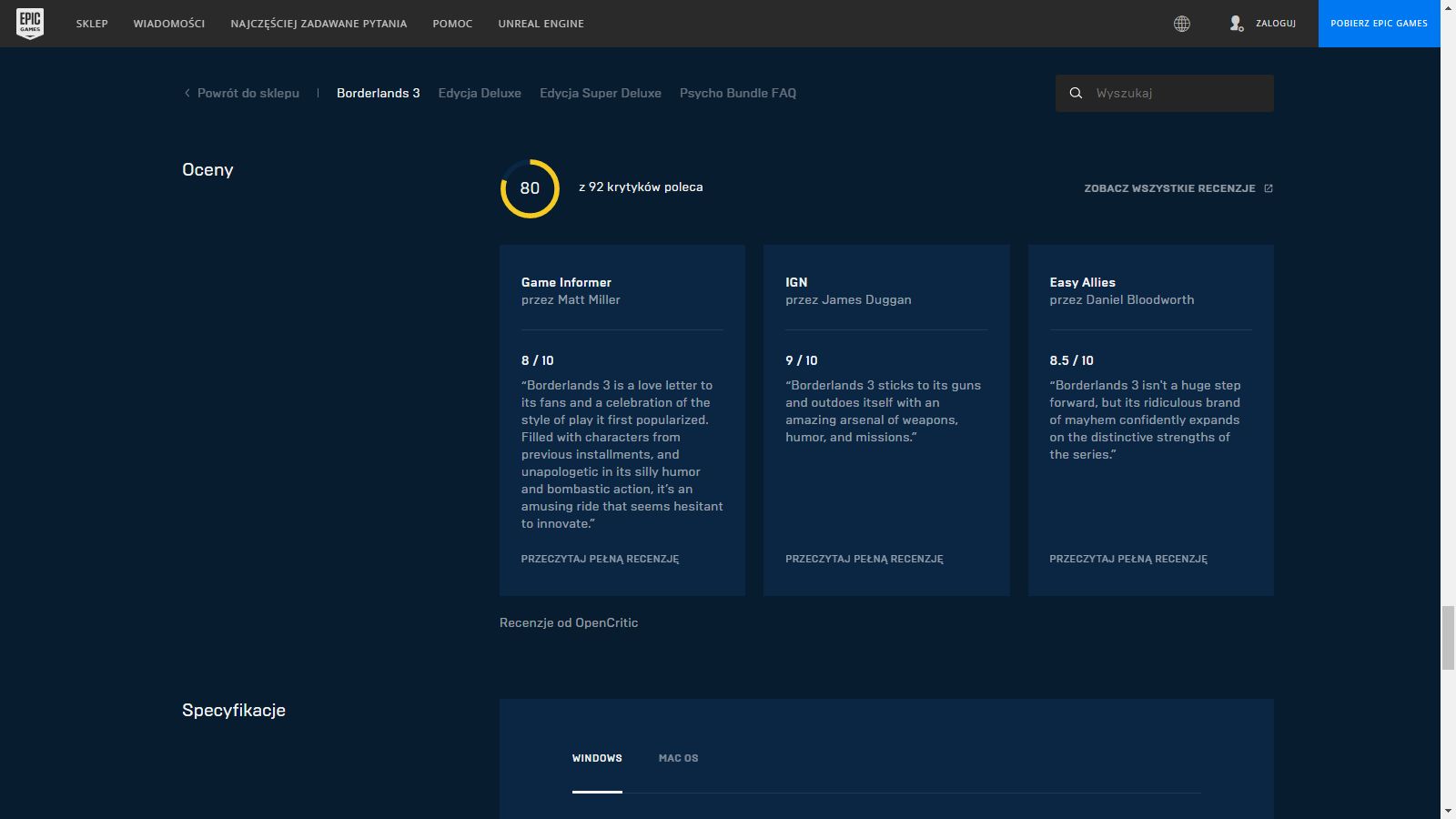Image resolution: width=1456 pixels, height=819 pixels.
Task: Read full Easy Allies review
Action: [x=1128, y=559]
